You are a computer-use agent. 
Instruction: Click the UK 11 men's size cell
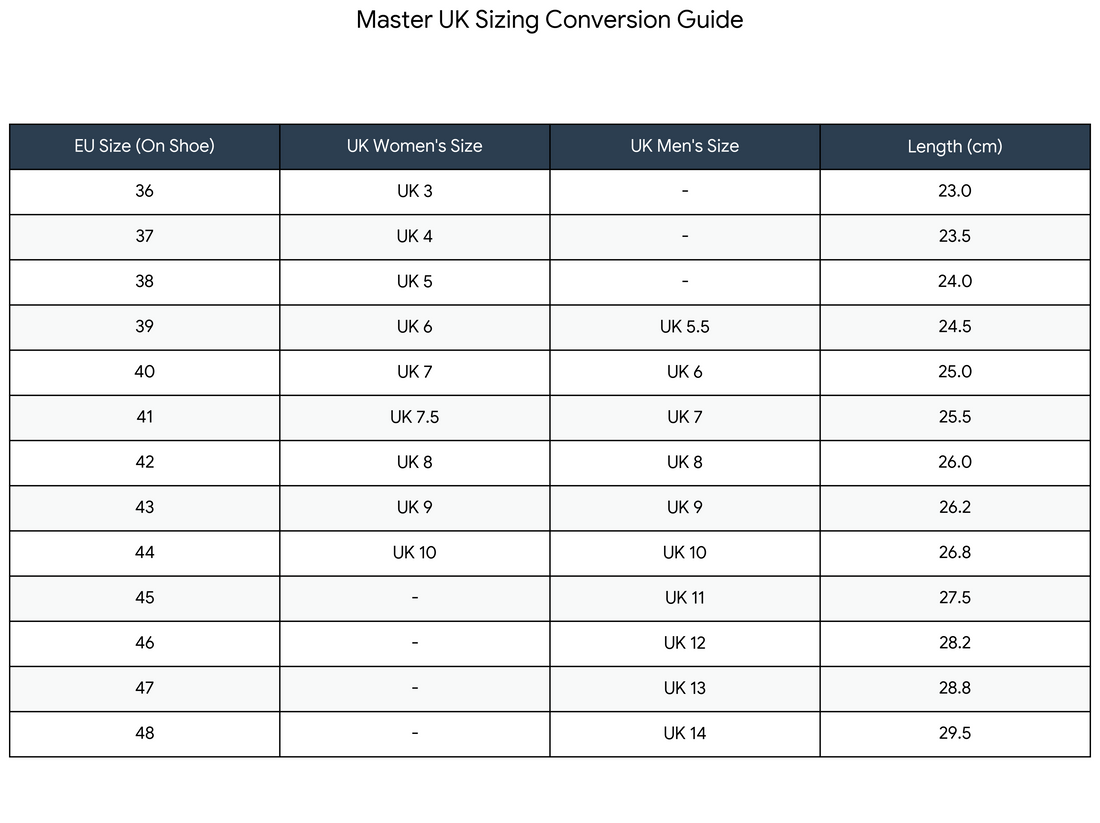tap(685, 598)
